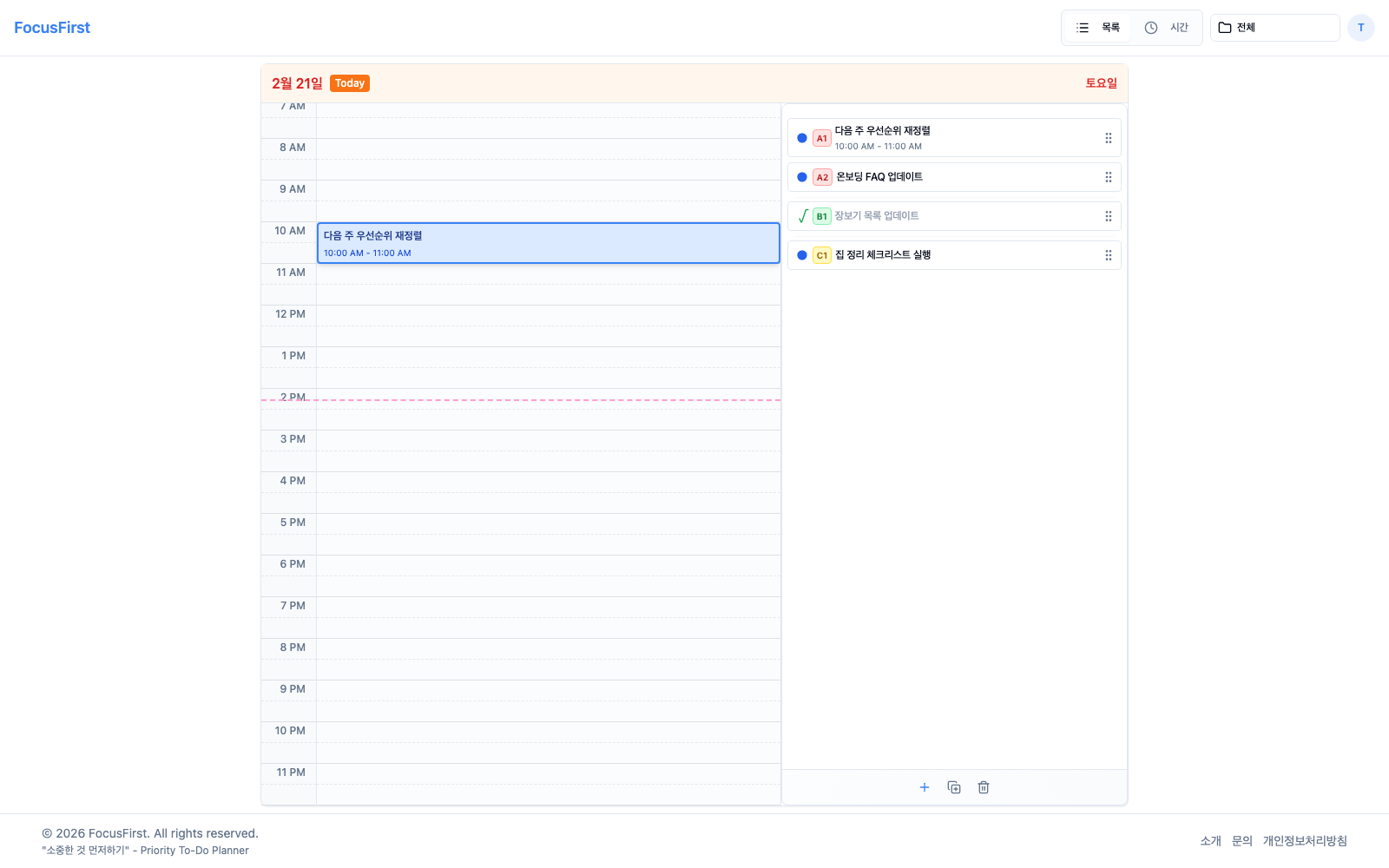
Task: Switch to 시간 time view
Action: click(1167, 28)
